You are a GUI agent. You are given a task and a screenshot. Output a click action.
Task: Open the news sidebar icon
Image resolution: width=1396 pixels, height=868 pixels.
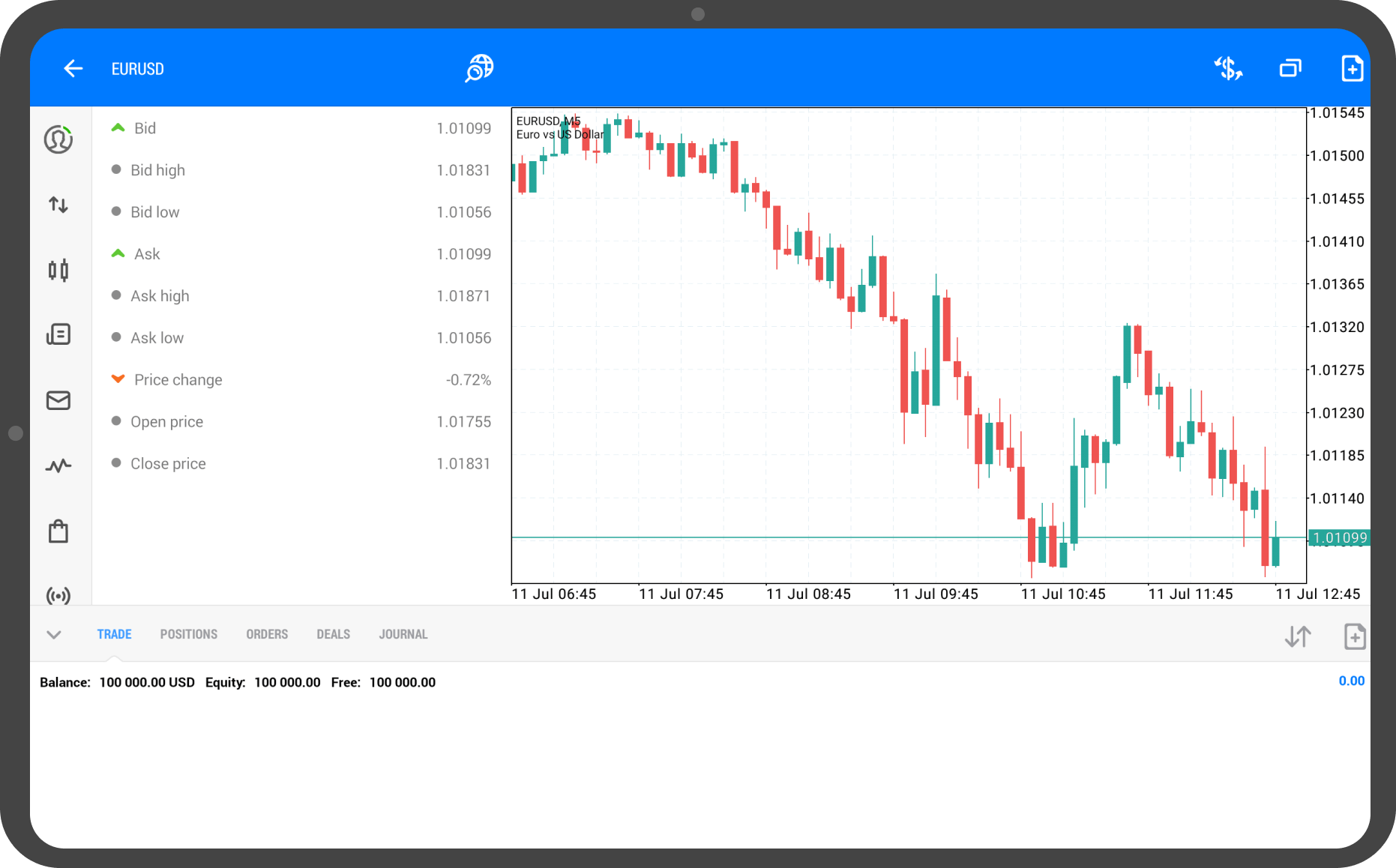click(58, 334)
